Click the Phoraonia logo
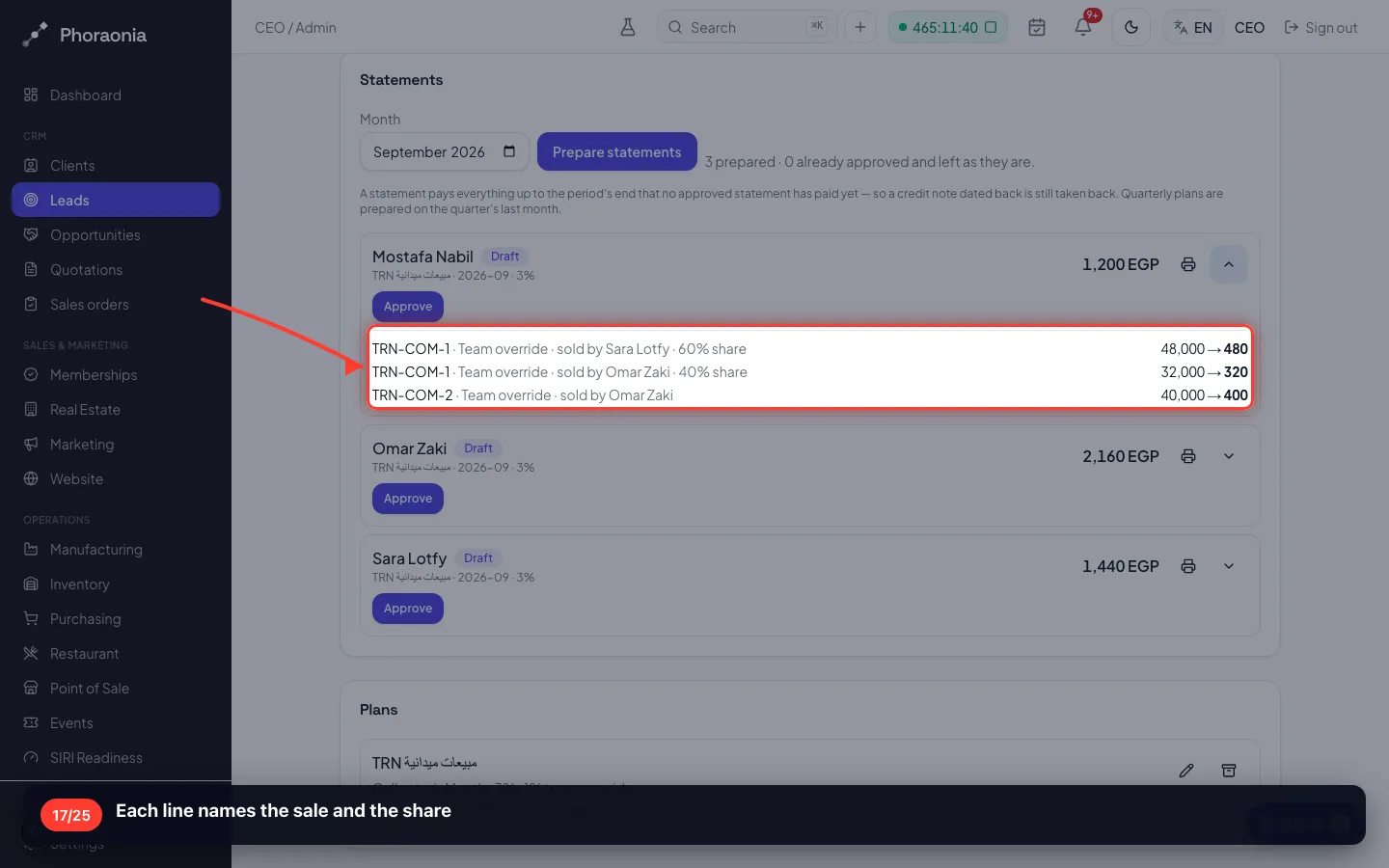The image size is (1389, 868). (85, 35)
